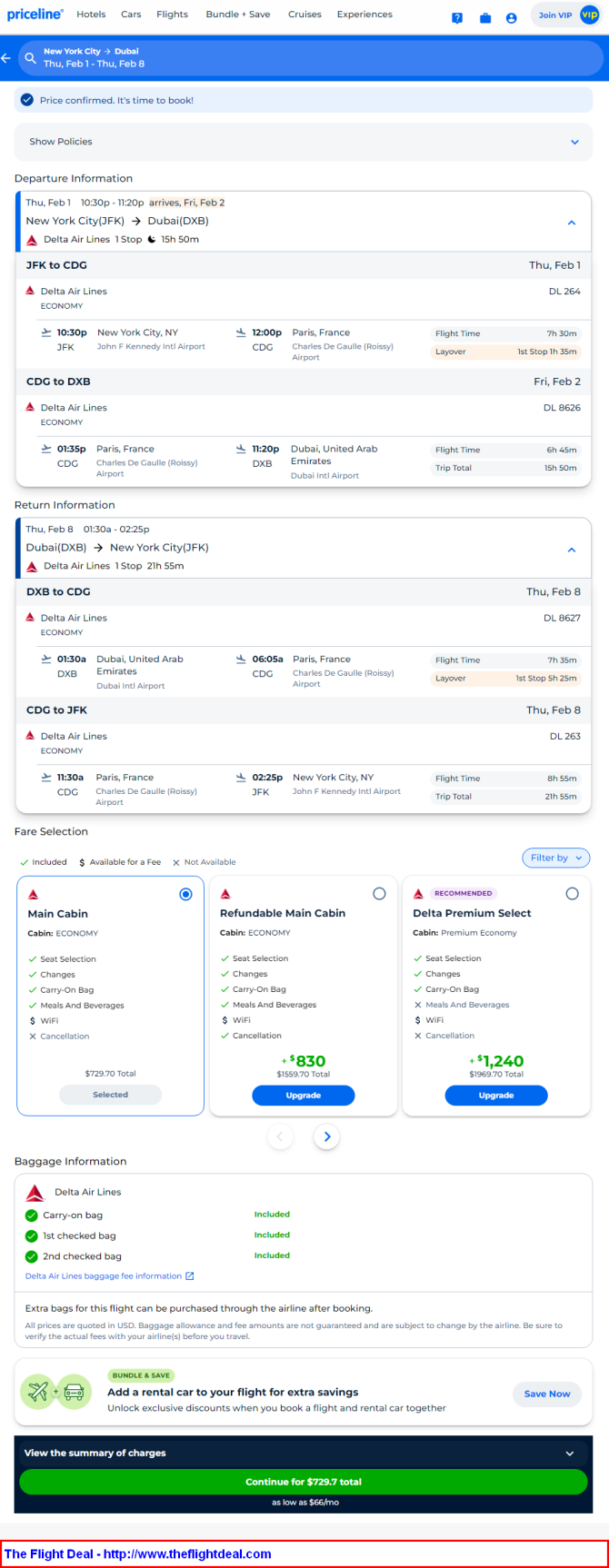Collapse the return flight details chevron
Screen dimensions: 609x1568
coord(572,550)
